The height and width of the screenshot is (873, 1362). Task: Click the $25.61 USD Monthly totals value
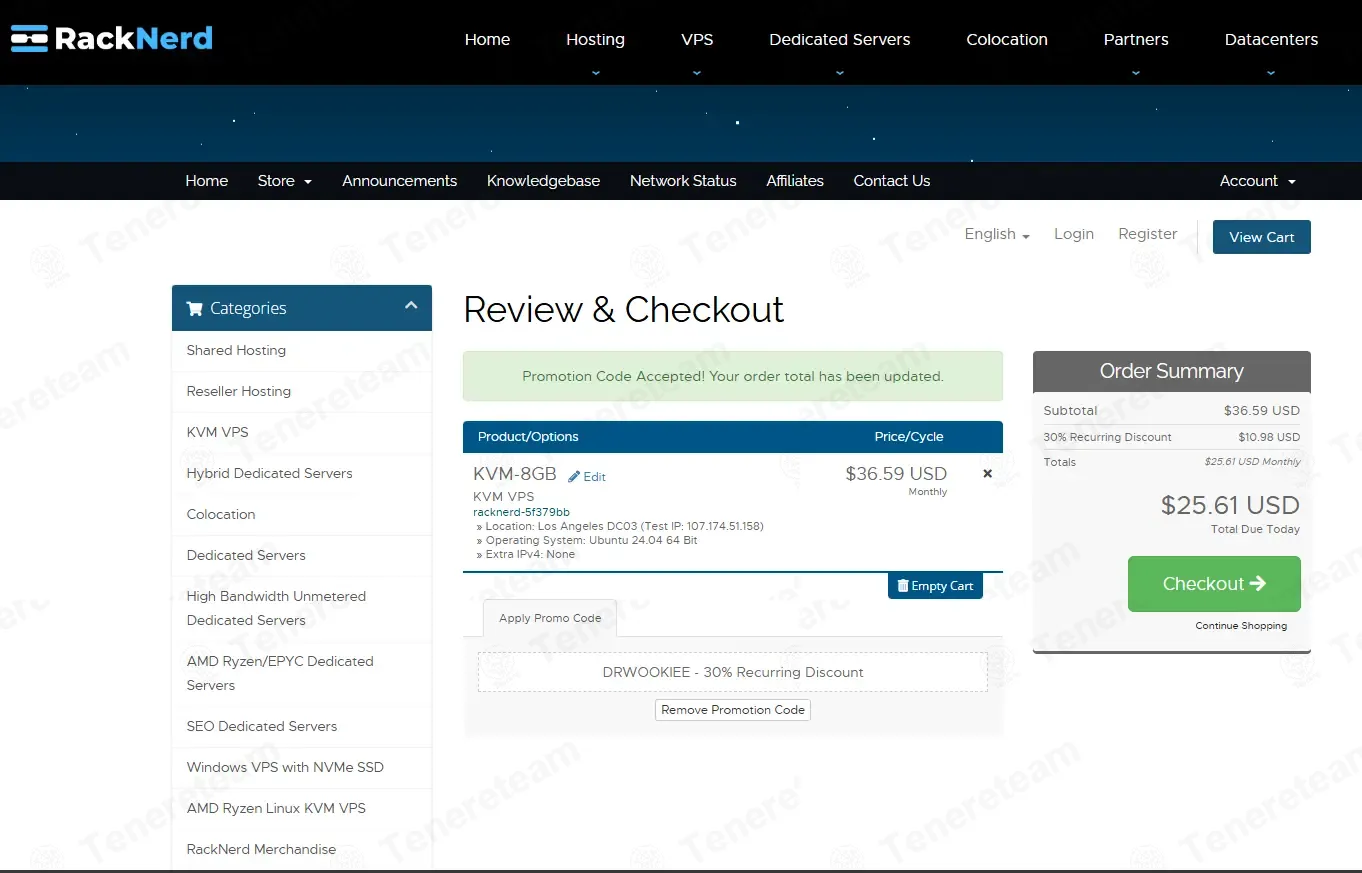(x=1253, y=462)
